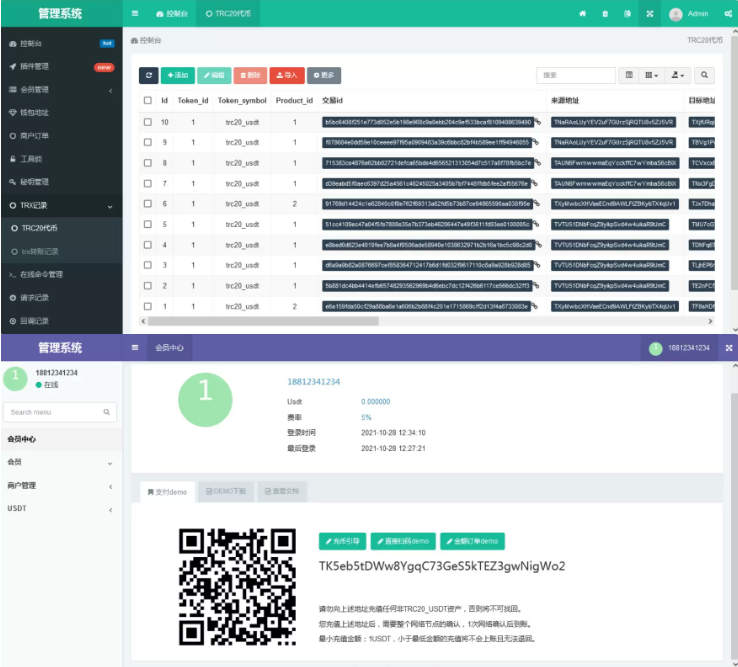The image size is (738, 667).
Task: Tick the checkbox for row Id 8
Action: click(148, 163)
